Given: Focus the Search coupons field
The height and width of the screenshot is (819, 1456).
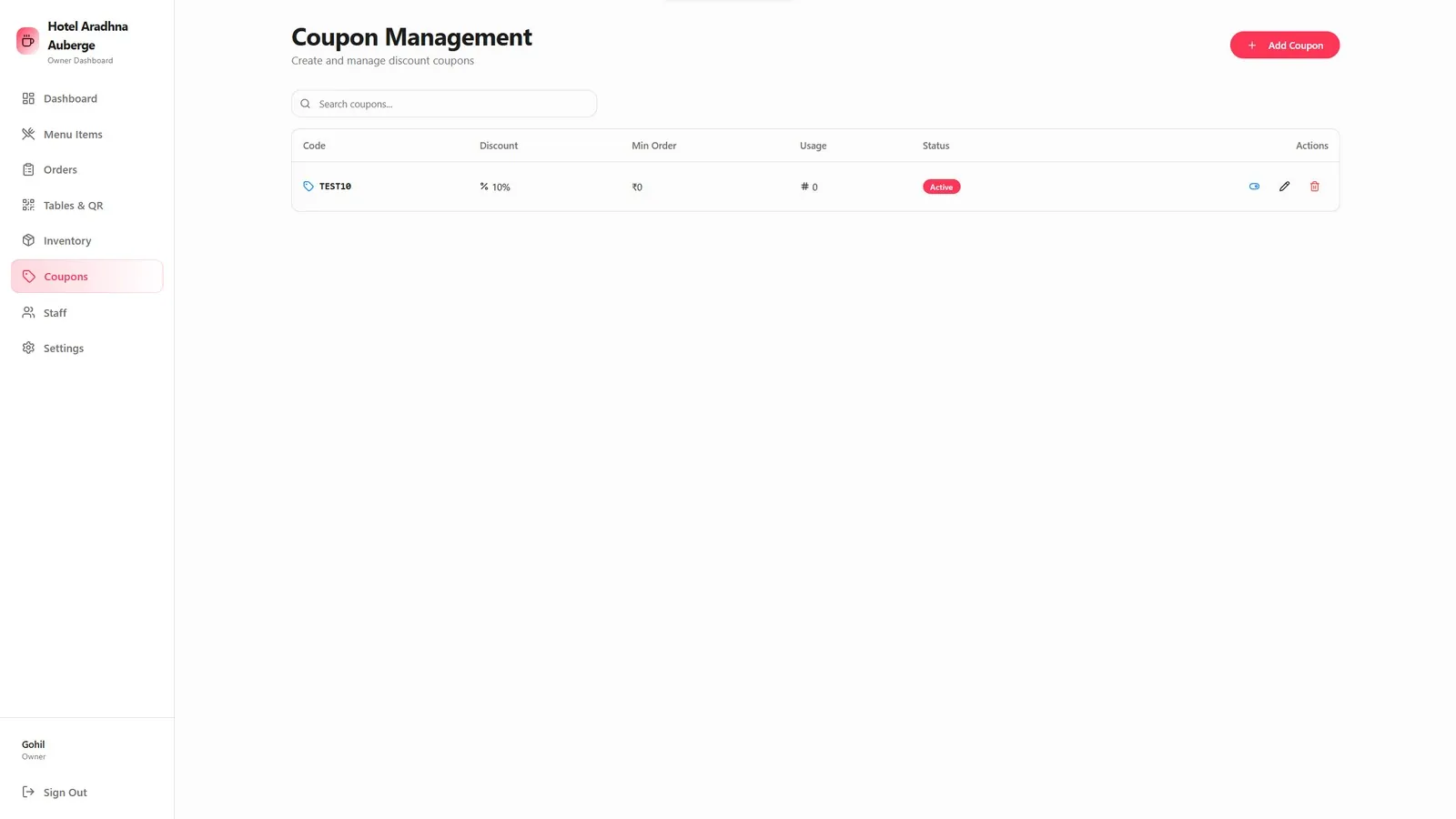Looking at the screenshot, I should [444, 104].
